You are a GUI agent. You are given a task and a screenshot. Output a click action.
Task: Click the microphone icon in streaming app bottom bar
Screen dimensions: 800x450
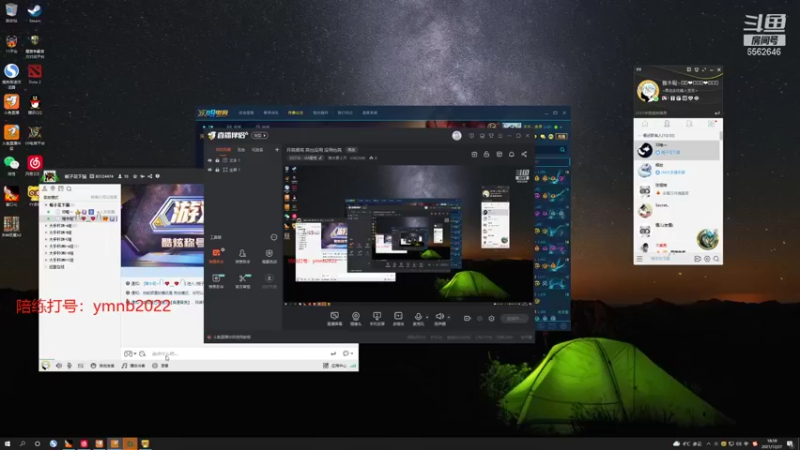coord(418,318)
